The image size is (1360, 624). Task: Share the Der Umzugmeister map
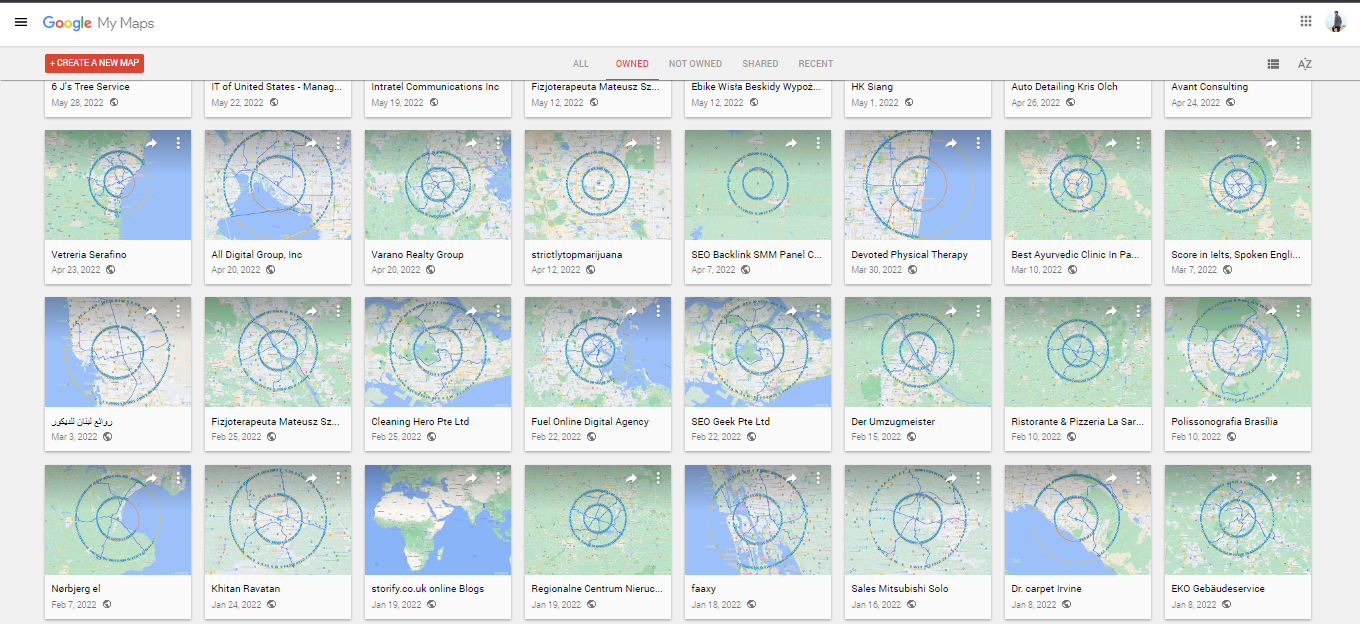pos(951,311)
